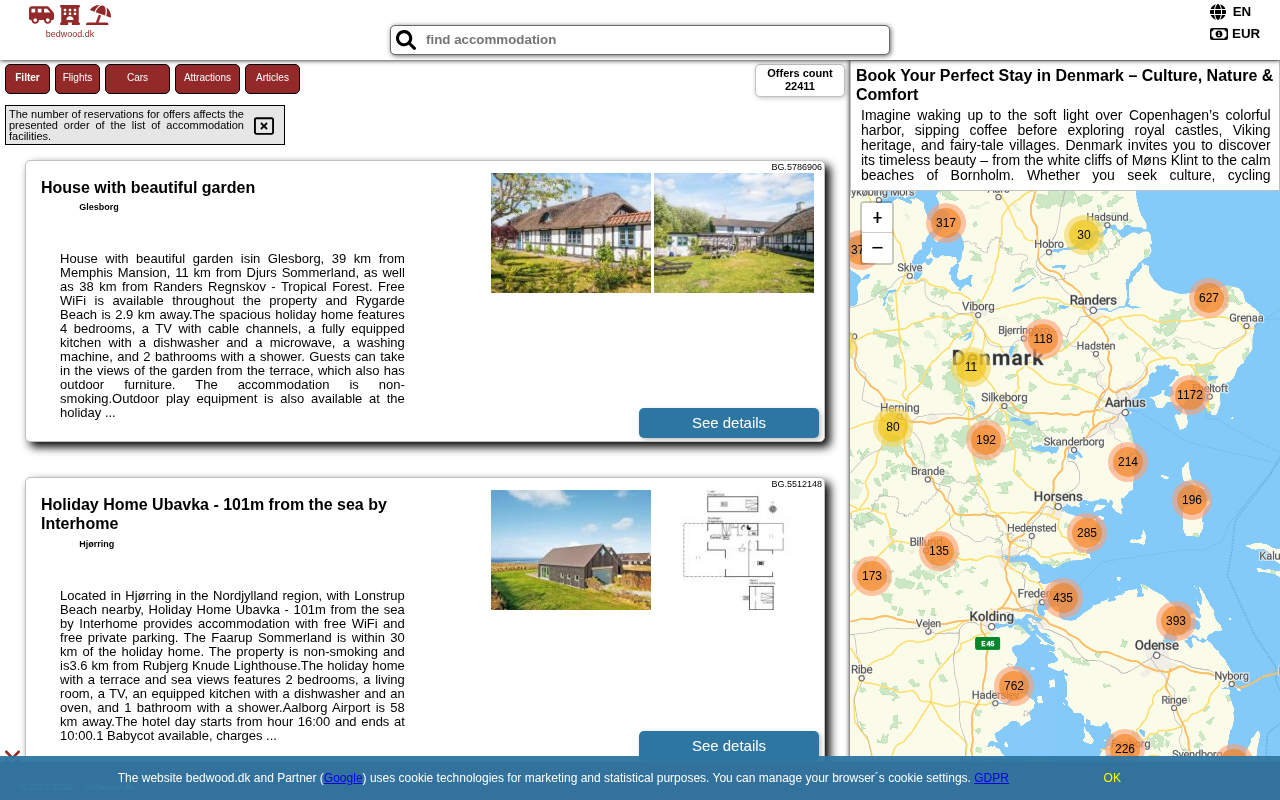Screen dimensions: 1280x800
Task: Click the globe language icon
Action: [x=1218, y=12]
